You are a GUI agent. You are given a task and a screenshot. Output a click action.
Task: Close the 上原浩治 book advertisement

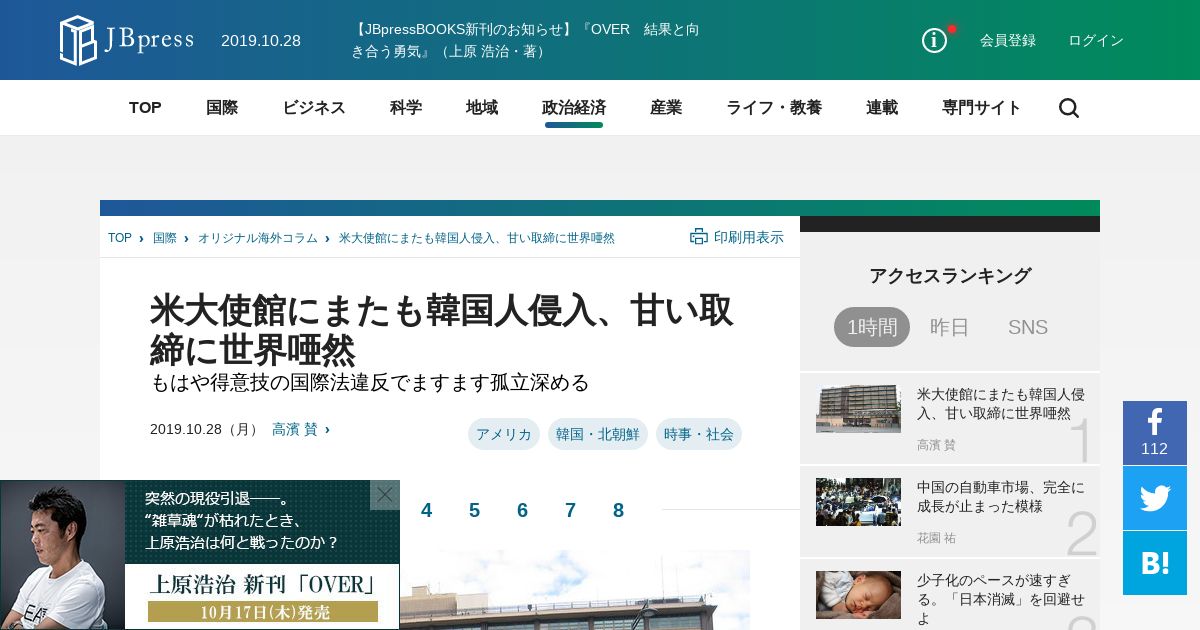coord(385,495)
